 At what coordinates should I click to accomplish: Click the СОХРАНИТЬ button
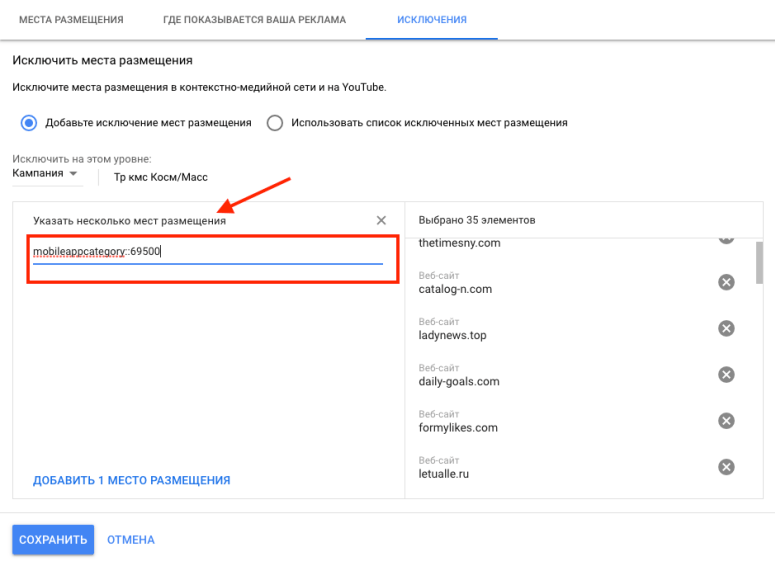53,539
